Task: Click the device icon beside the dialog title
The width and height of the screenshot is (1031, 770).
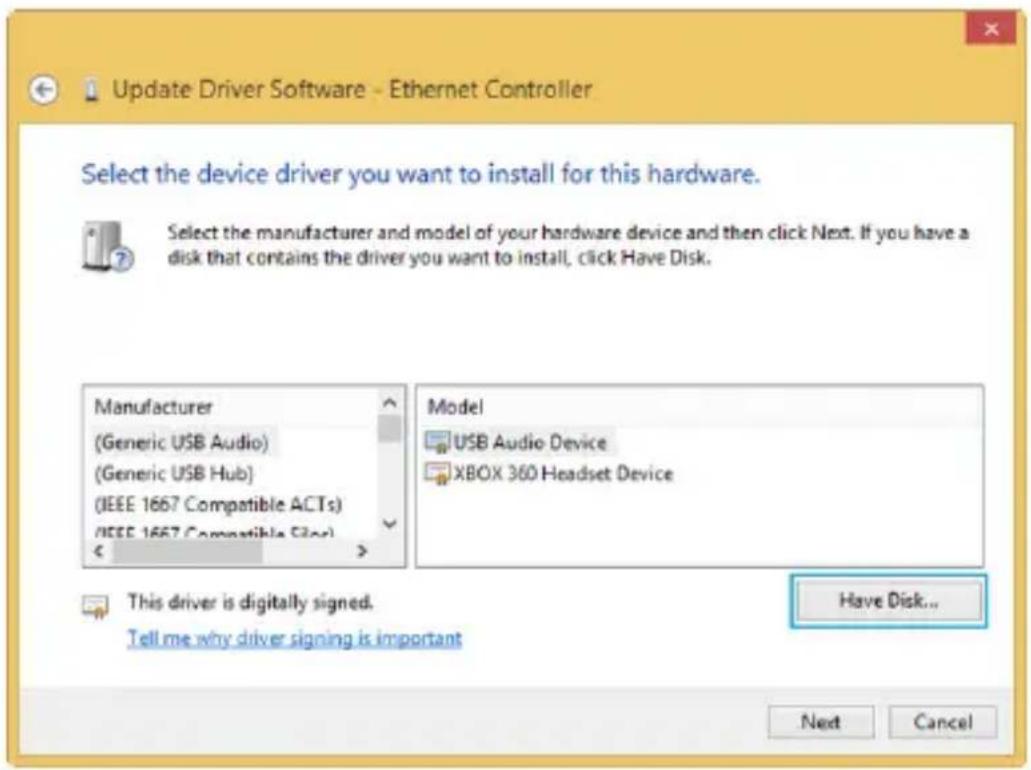Action: tap(92, 91)
